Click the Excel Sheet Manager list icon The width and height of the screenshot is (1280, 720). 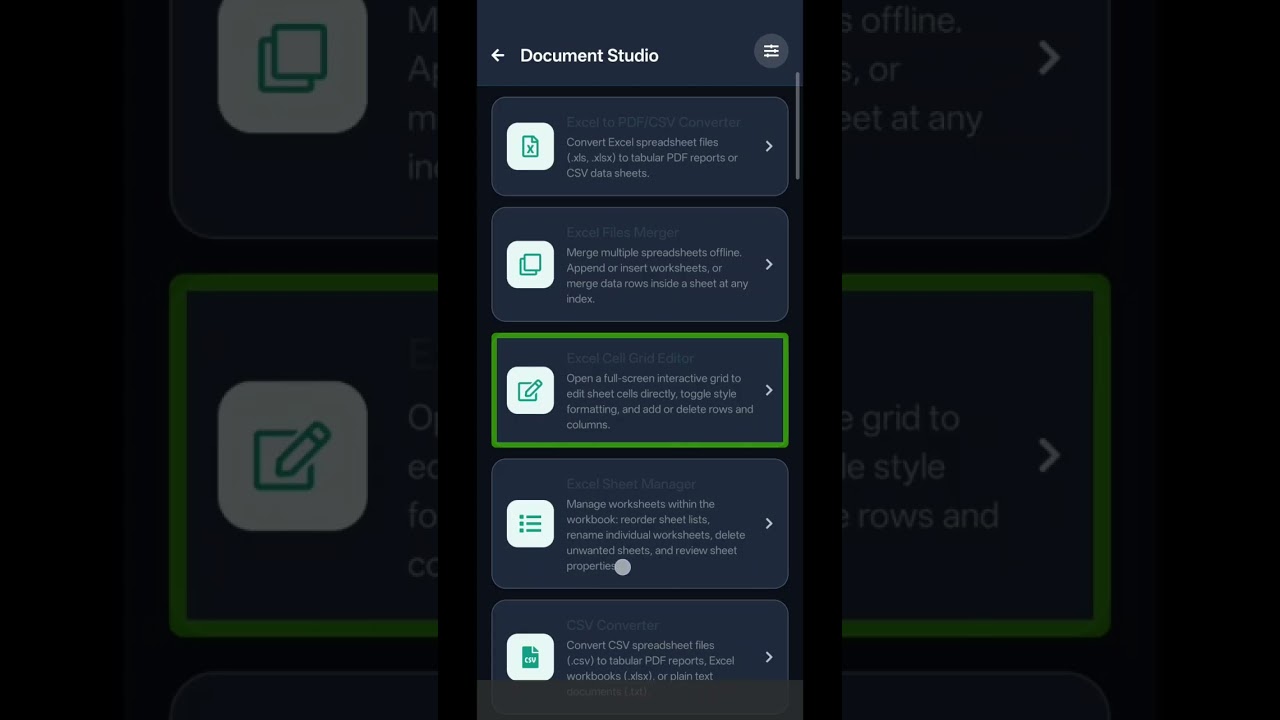click(530, 523)
